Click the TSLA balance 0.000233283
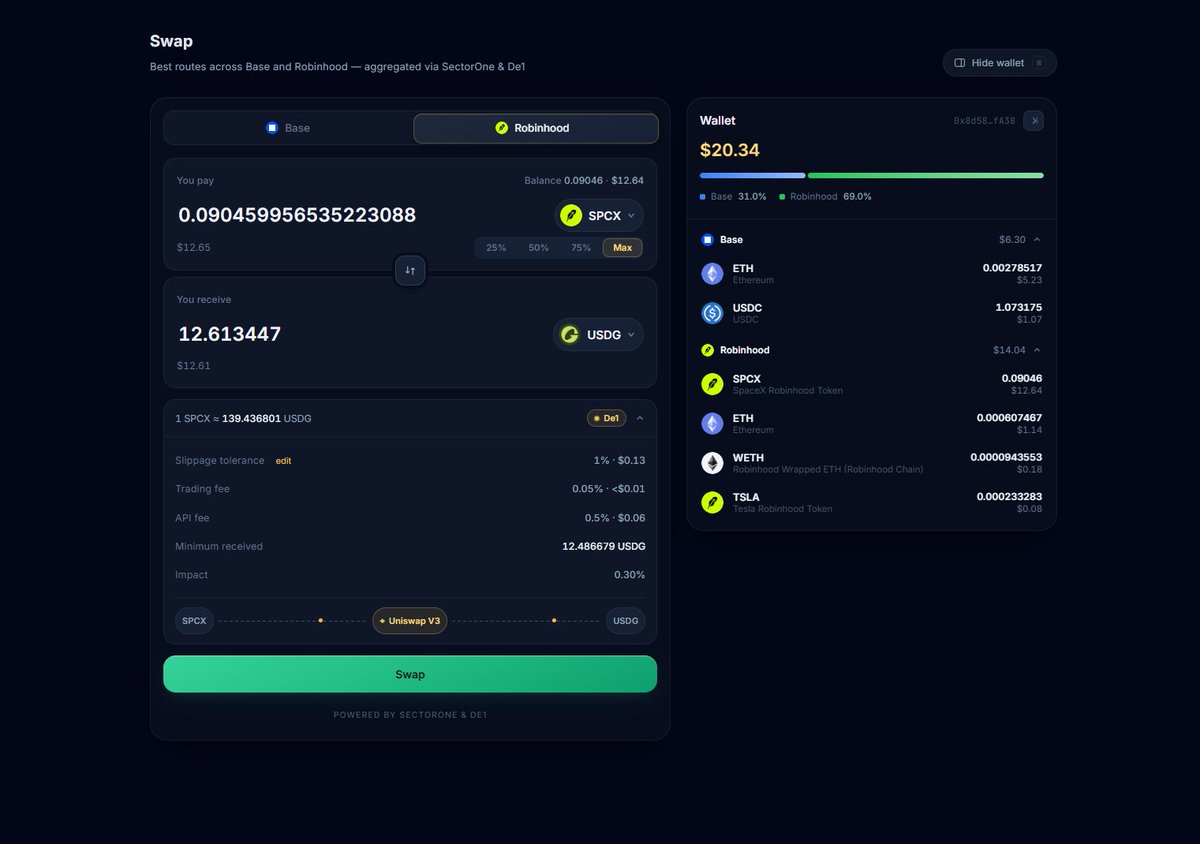 [x=1009, y=496]
